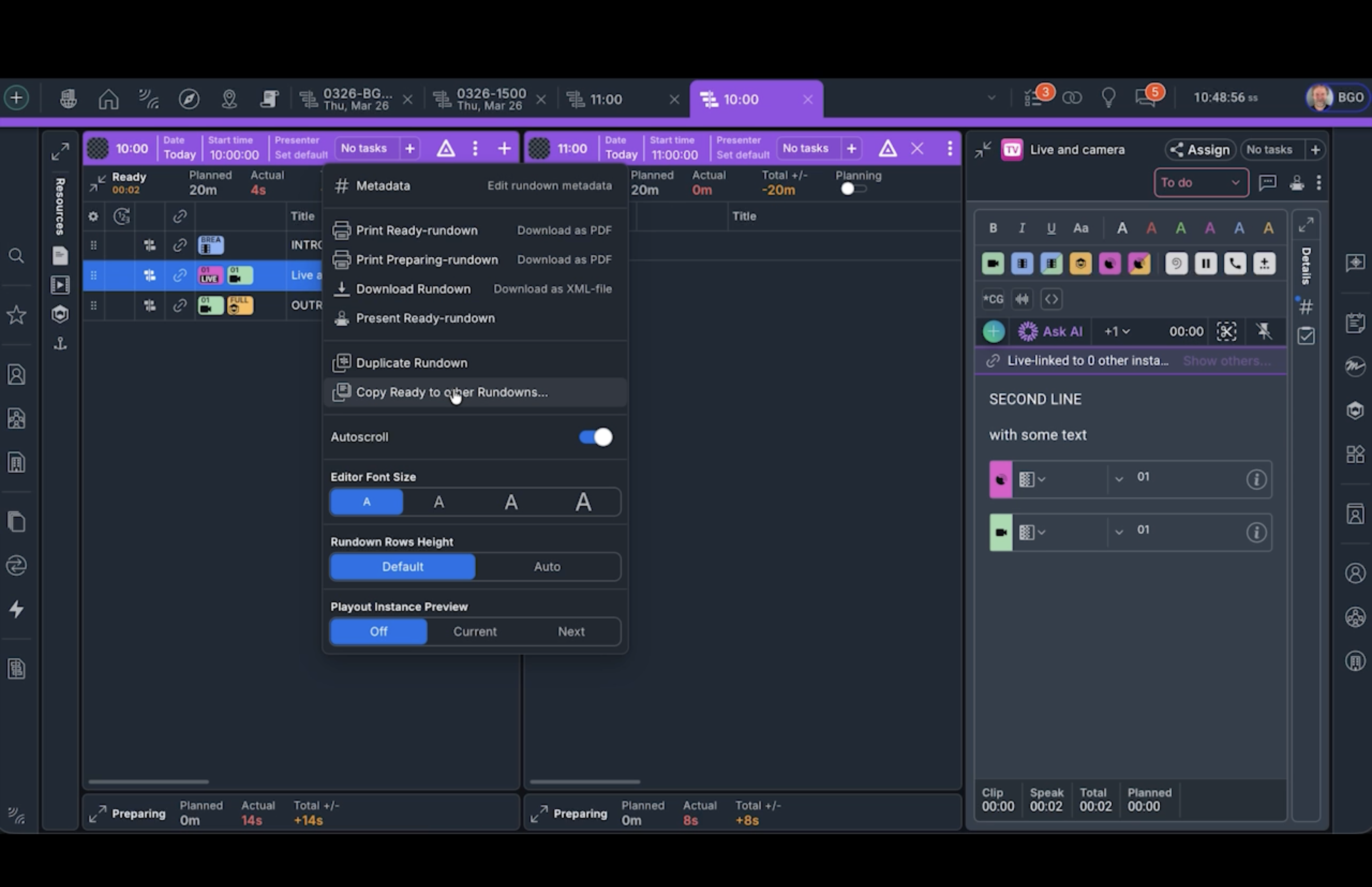Screen dimensions: 1372x887
Task: Insert a phone call element
Action: [x=1235, y=263]
